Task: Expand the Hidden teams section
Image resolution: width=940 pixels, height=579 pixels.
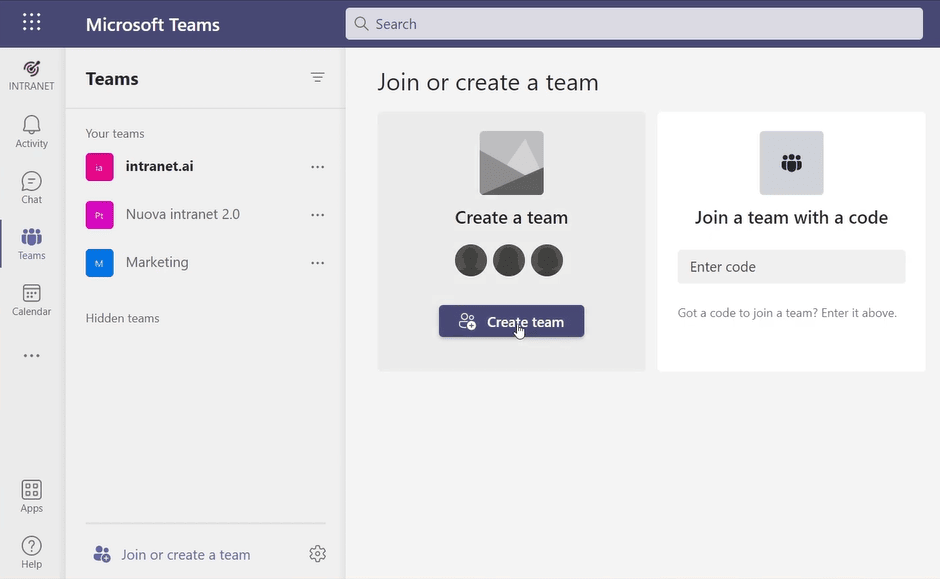Action: click(x=123, y=318)
